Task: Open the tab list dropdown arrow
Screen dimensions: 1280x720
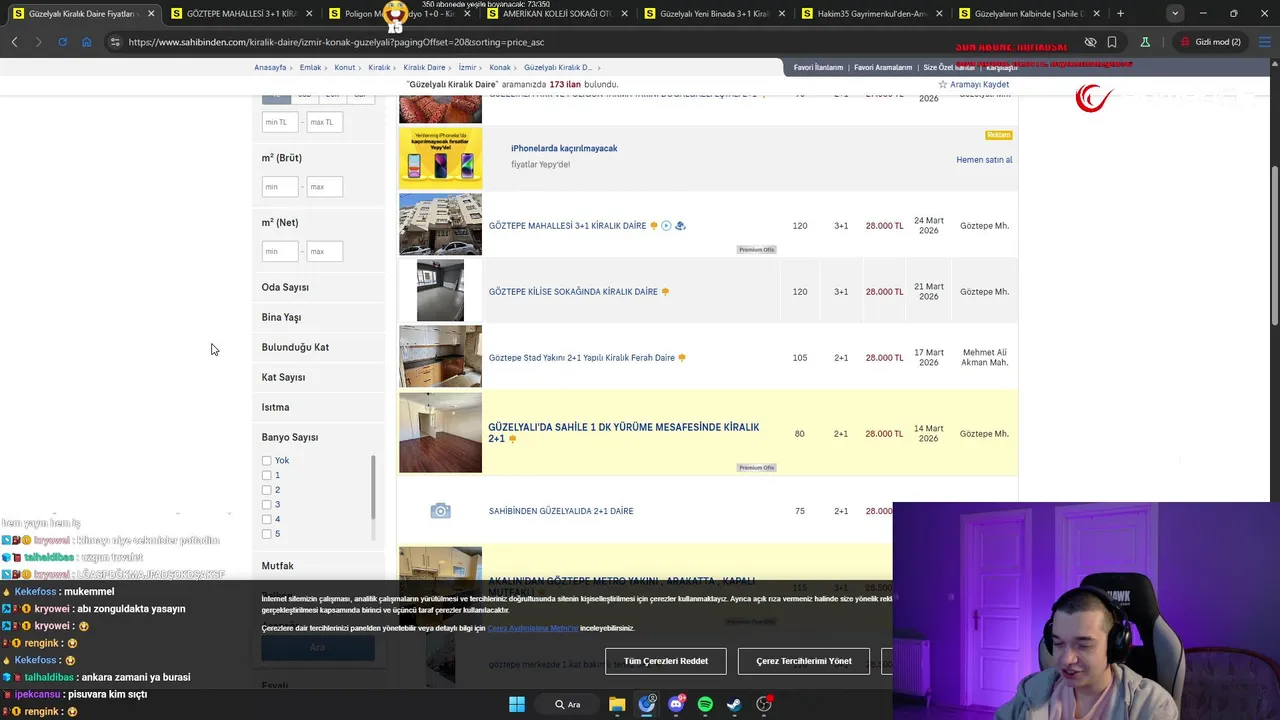Action: tap(1175, 14)
